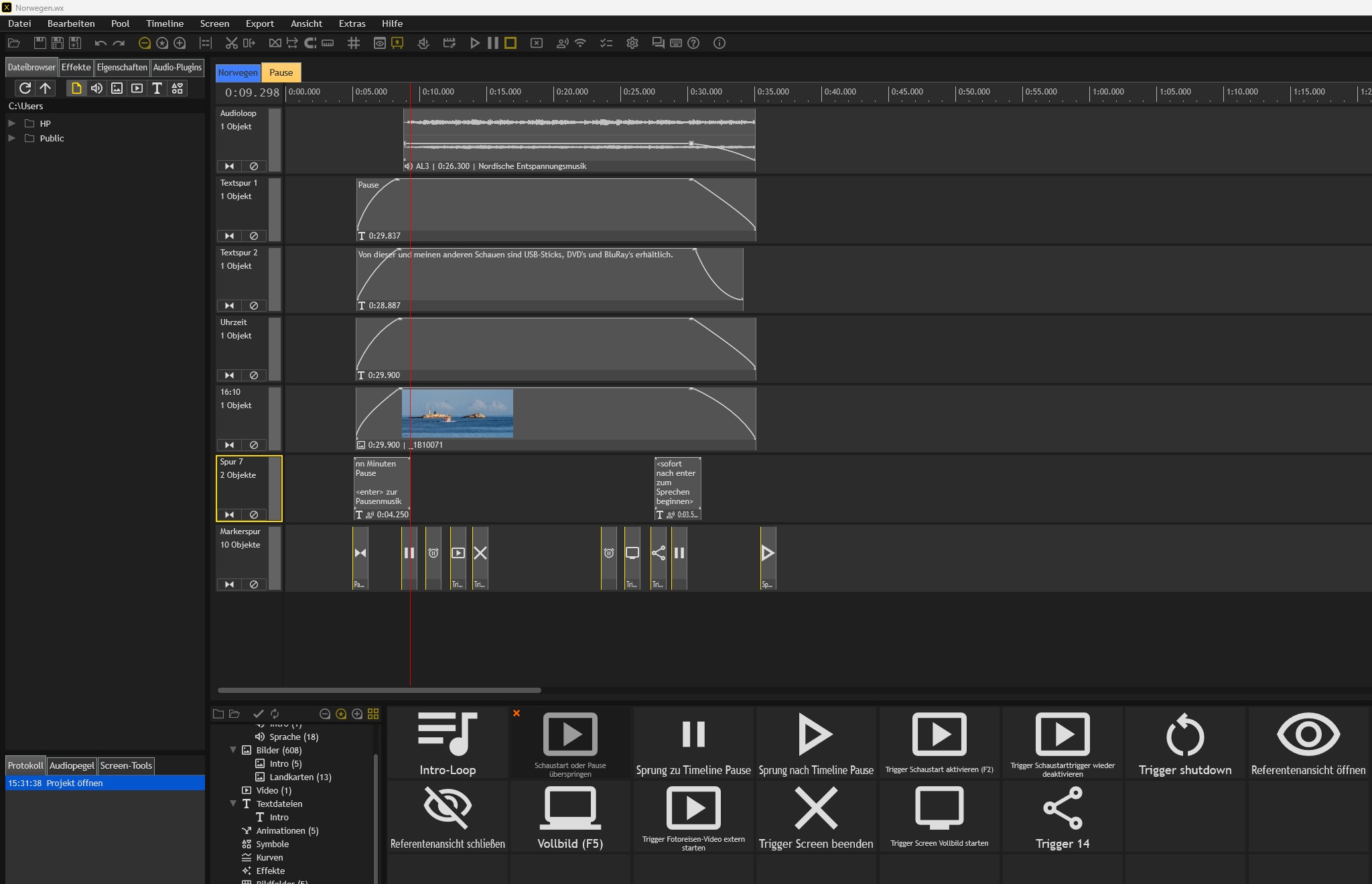
Task: Open project with the folder icon in top toolbar
Action: 13,43
